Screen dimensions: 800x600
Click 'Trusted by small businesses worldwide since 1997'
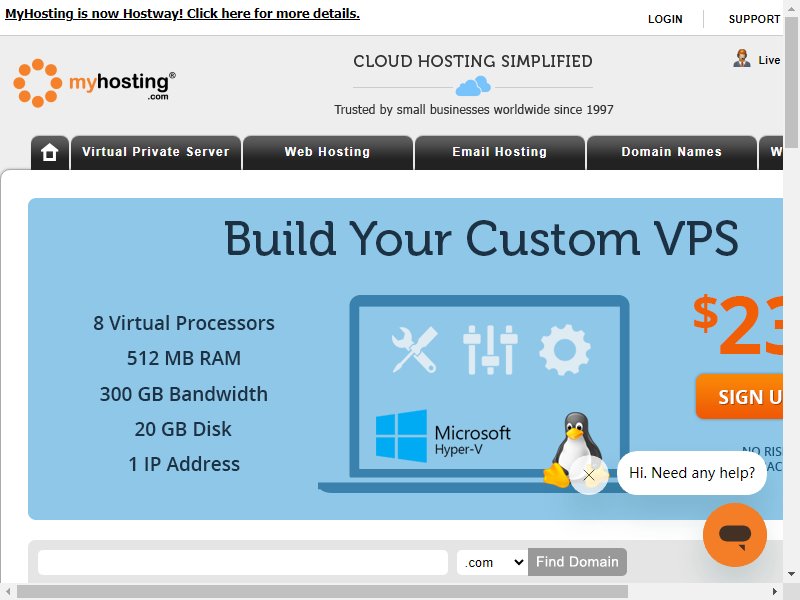[x=474, y=110]
